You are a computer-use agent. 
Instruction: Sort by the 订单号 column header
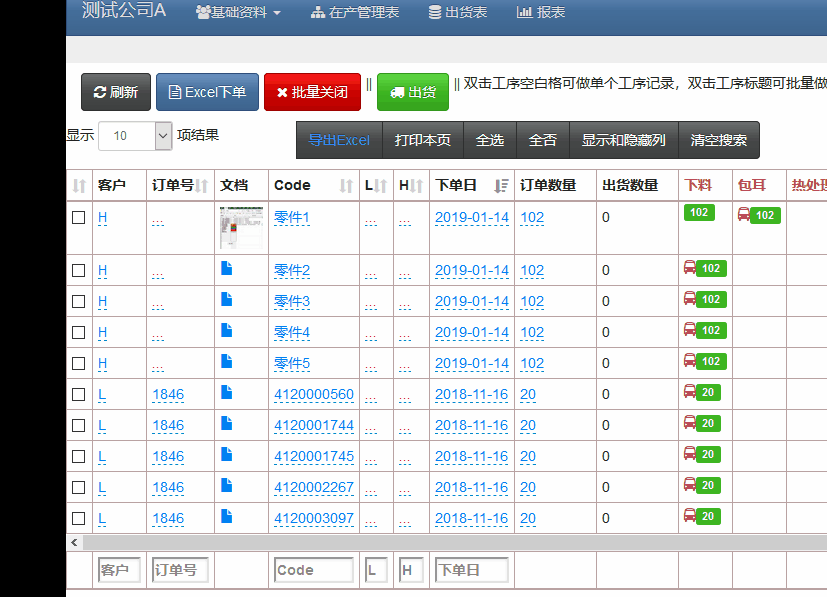tap(180, 186)
